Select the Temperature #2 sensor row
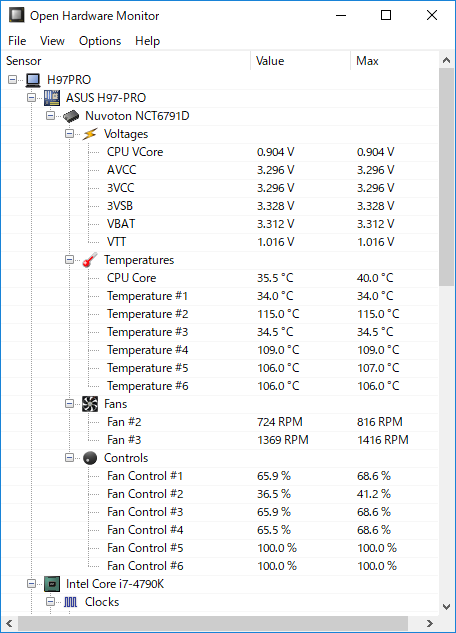Viewport: 456px width, 633px height. pyautogui.click(x=220, y=314)
